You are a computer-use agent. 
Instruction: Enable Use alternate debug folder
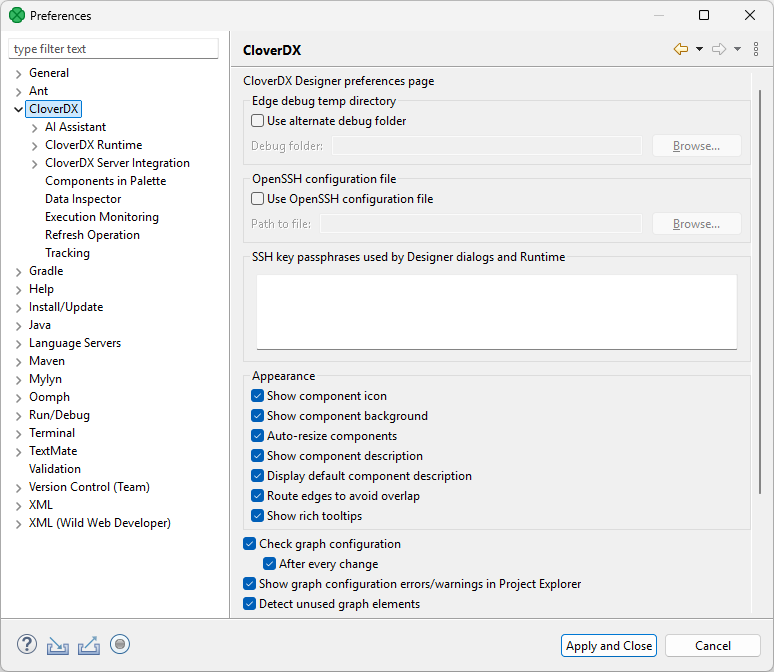257,121
